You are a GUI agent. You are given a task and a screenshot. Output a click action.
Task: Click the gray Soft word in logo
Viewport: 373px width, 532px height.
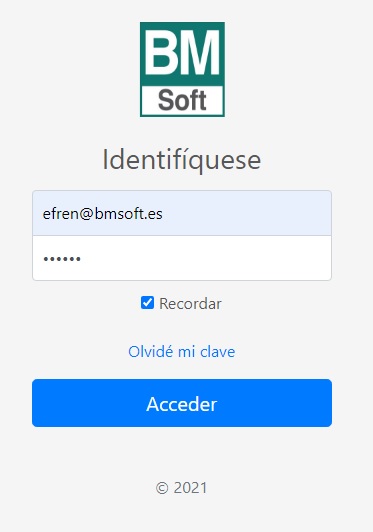coord(182,100)
